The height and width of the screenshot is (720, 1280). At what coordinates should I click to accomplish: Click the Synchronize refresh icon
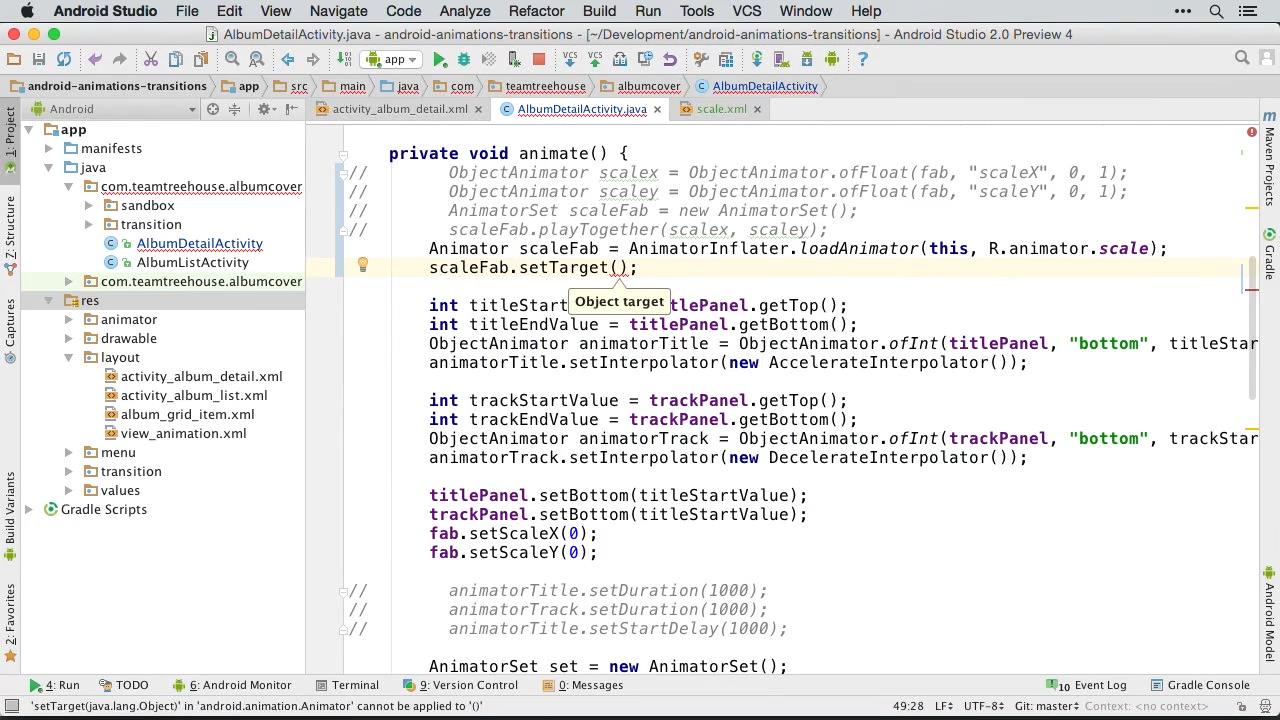[64, 59]
